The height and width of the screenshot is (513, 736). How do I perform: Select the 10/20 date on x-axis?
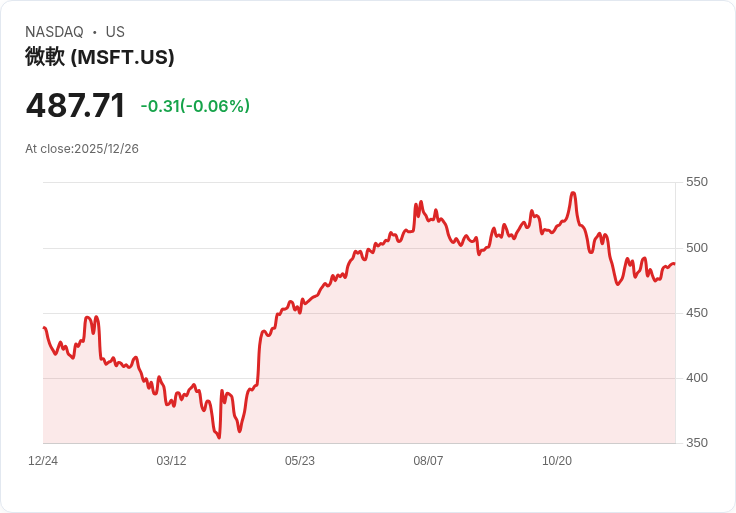tap(556, 461)
